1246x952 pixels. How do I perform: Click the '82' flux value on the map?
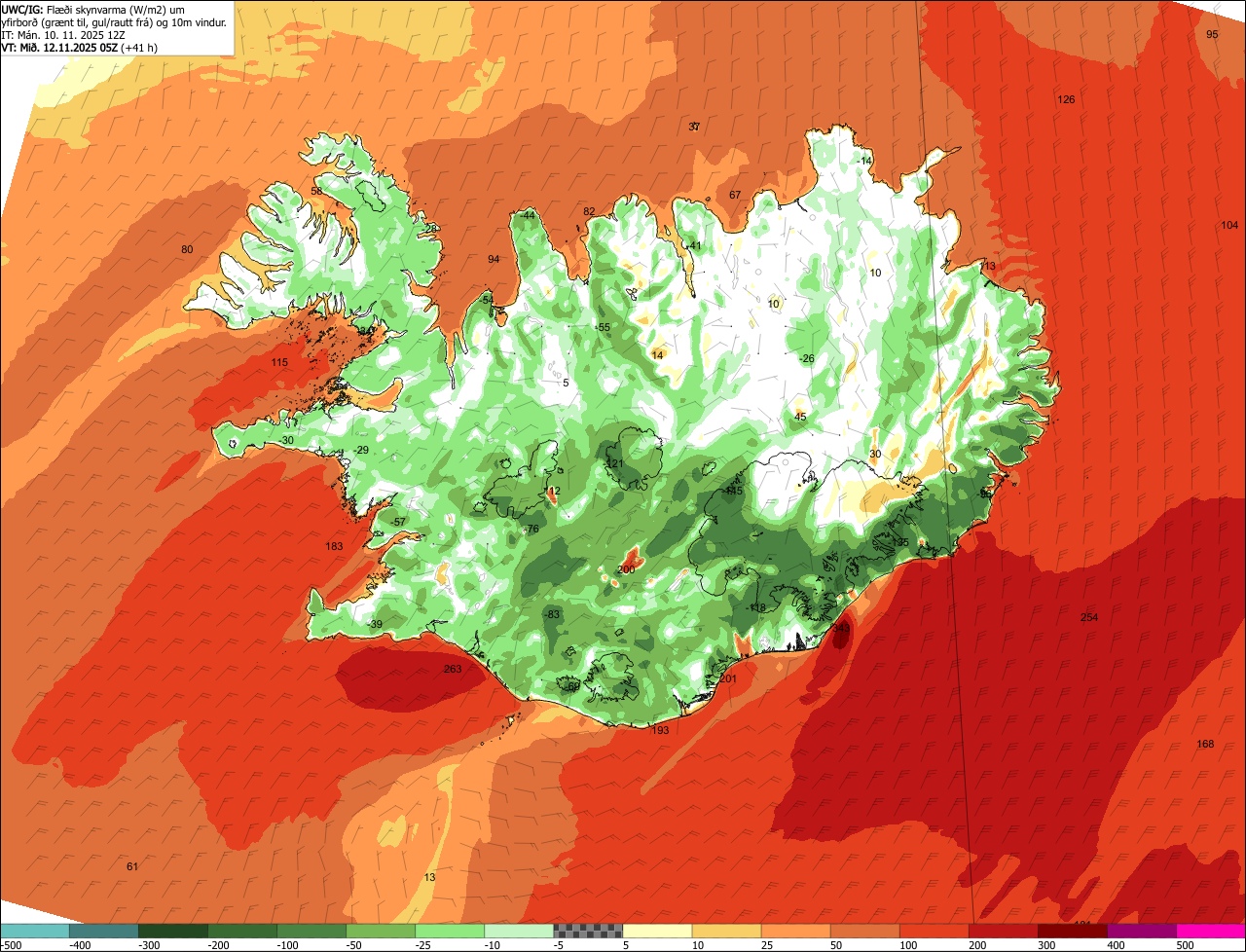tap(589, 211)
